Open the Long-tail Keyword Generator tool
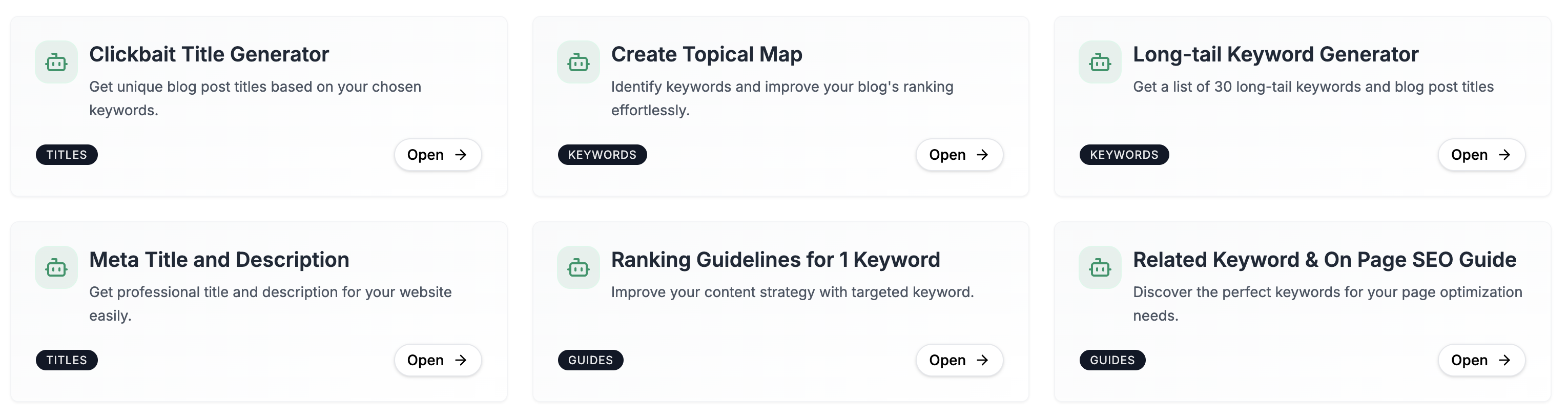 tap(1481, 155)
